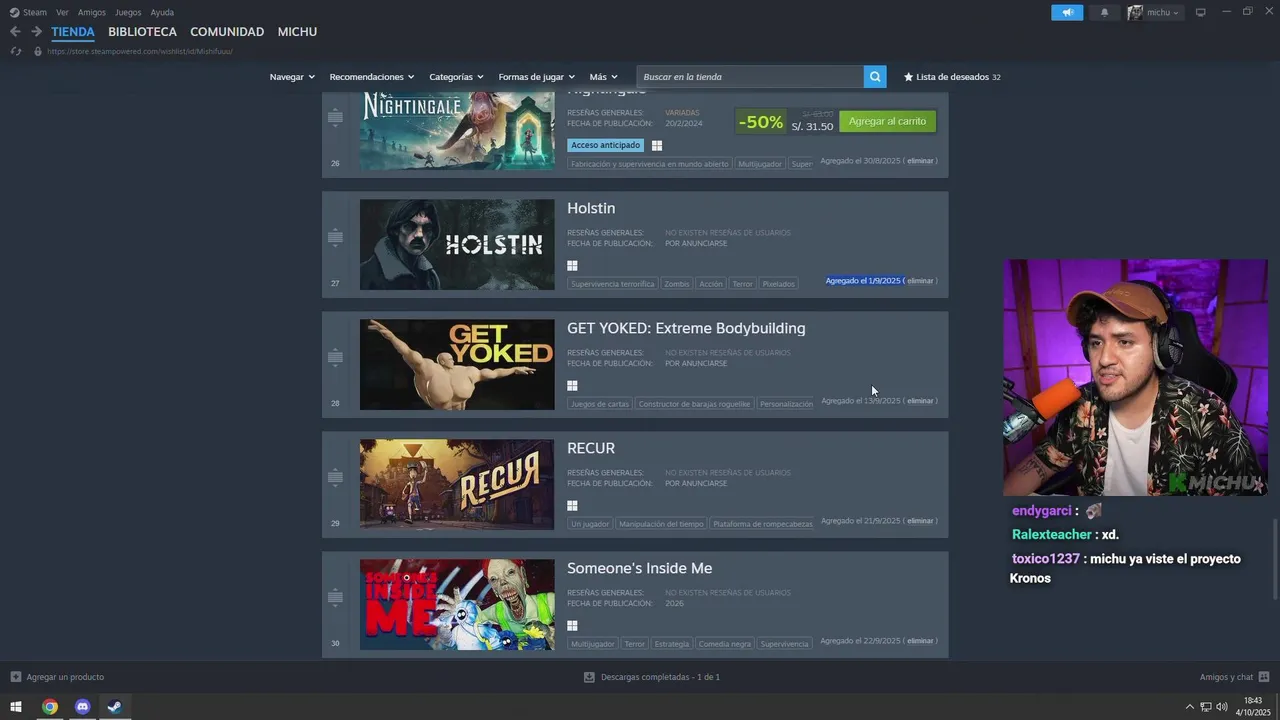Open Chrome from the taskbar
The image size is (1280, 720).
pyautogui.click(x=49, y=707)
